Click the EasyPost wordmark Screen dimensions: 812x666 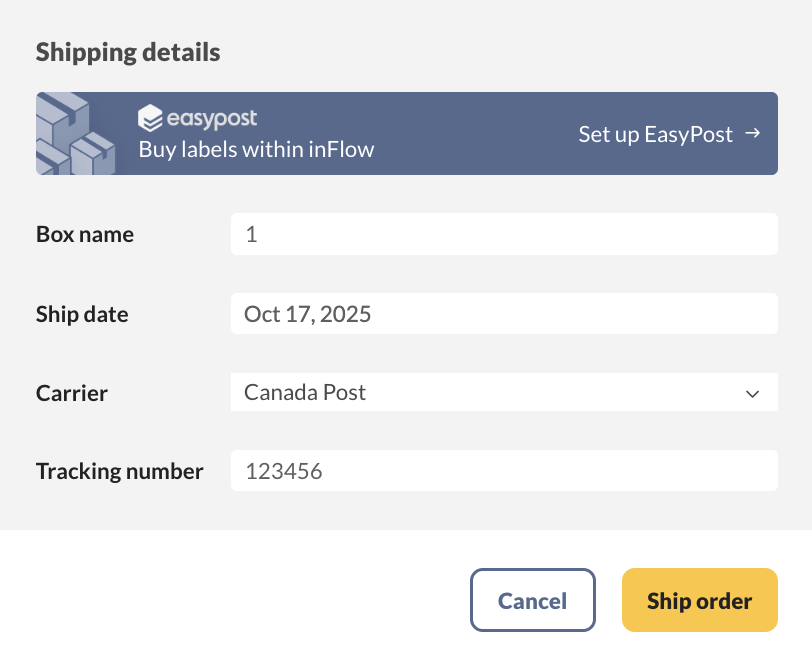coord(210,117)
